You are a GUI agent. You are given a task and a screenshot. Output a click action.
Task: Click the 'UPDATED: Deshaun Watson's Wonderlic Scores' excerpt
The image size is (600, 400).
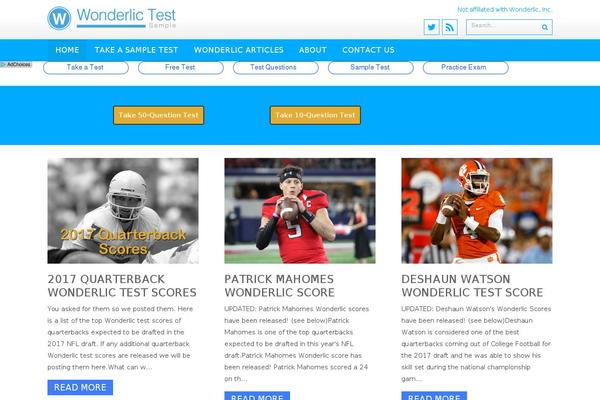pyautogui.click(x=476, y=344)
